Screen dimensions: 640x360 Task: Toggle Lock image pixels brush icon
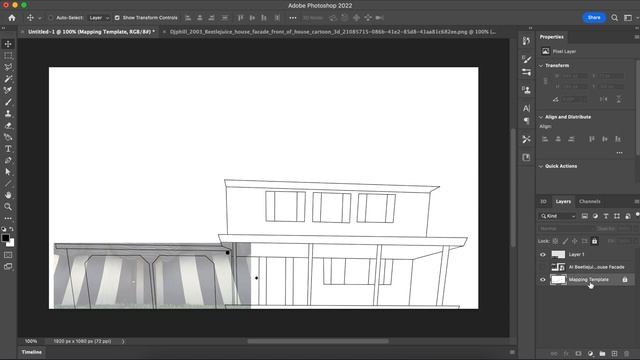565,241
